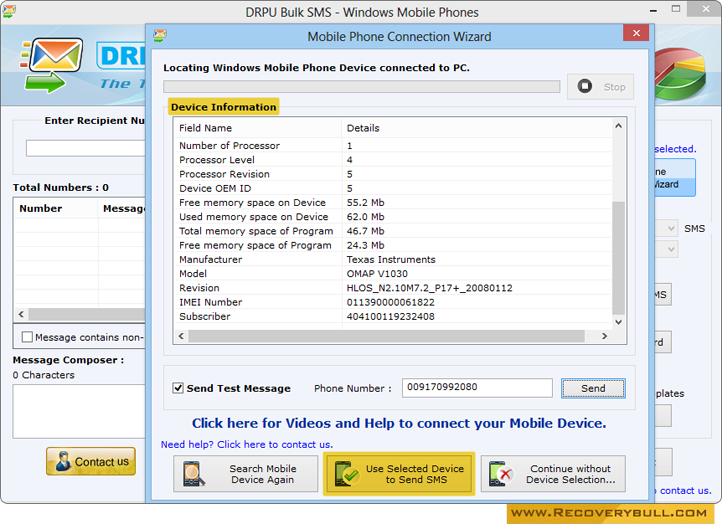Select the Device OEM ID row

[393, 188]
